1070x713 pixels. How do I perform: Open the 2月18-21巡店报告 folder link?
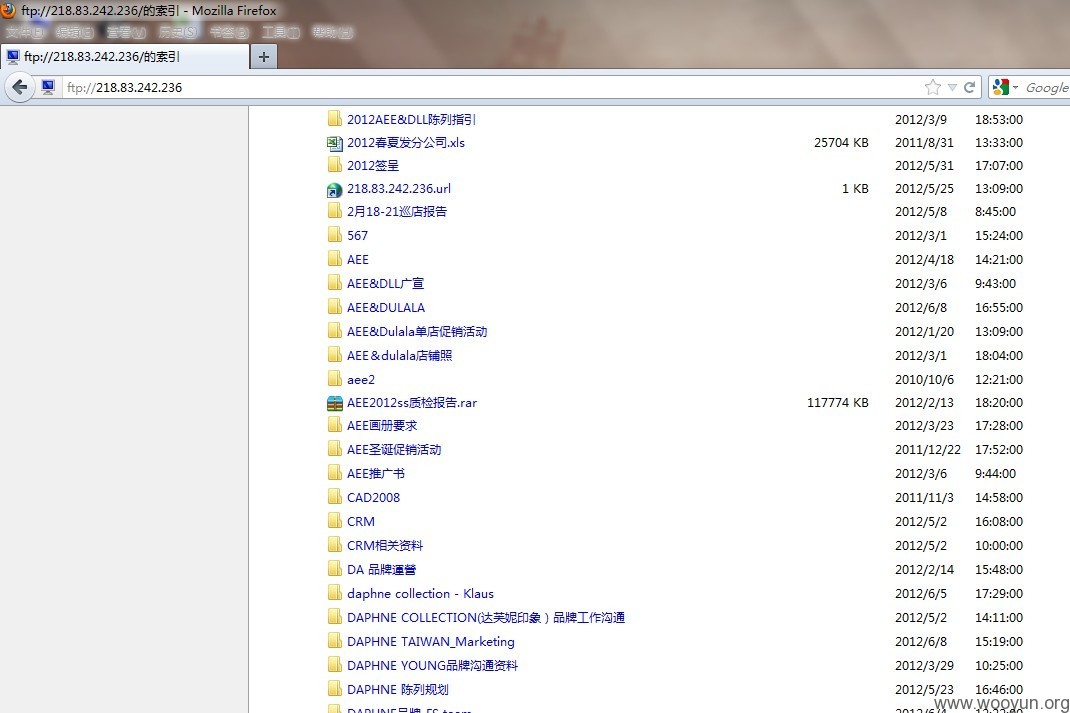(x=396, y=212)
